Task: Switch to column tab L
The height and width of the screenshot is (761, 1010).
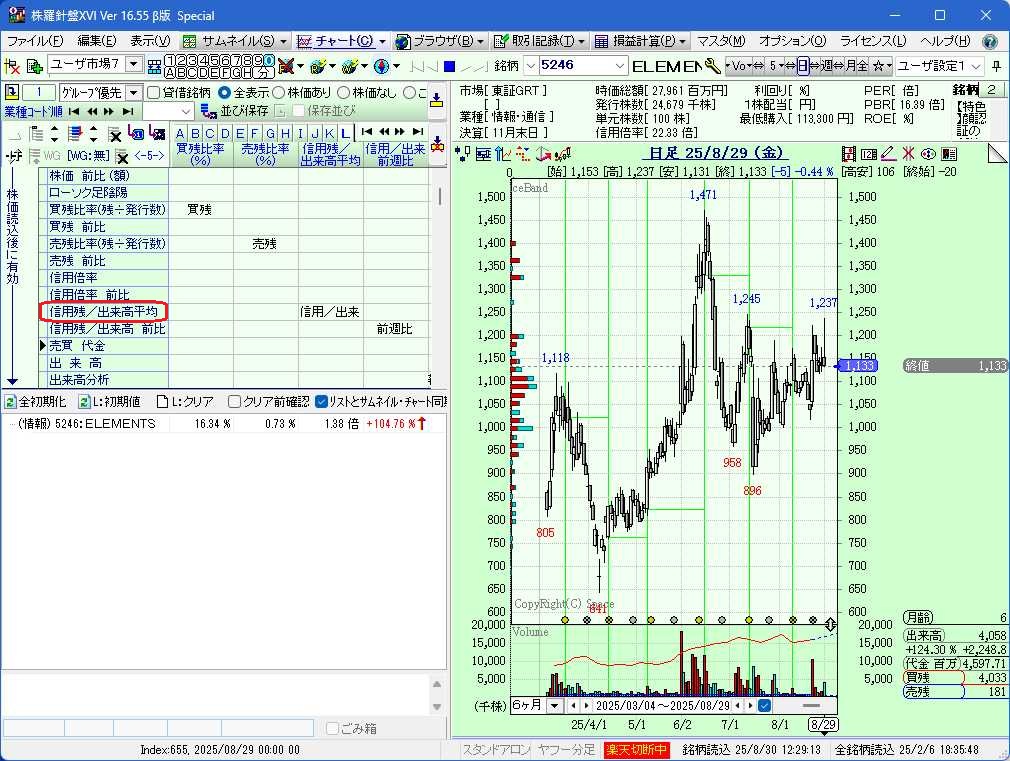Action: coord(345,133)
